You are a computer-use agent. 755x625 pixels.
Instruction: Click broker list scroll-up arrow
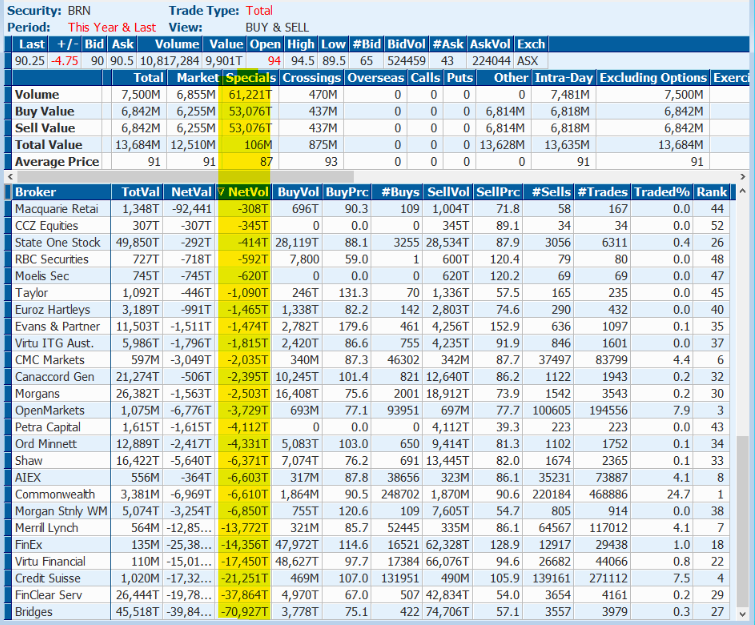[742, 192]
